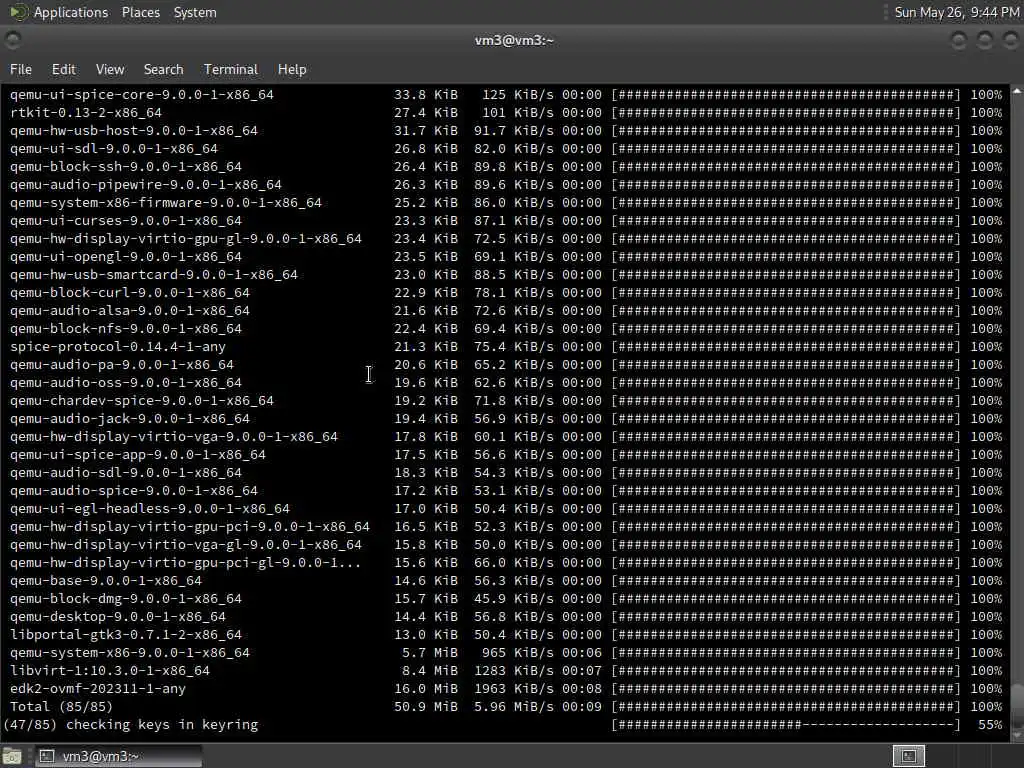Select qemu-block-curl-9.0.0-1-x86_64 text
The image size is (1024, 768).
pyautogui.click(x=130, y=293)
